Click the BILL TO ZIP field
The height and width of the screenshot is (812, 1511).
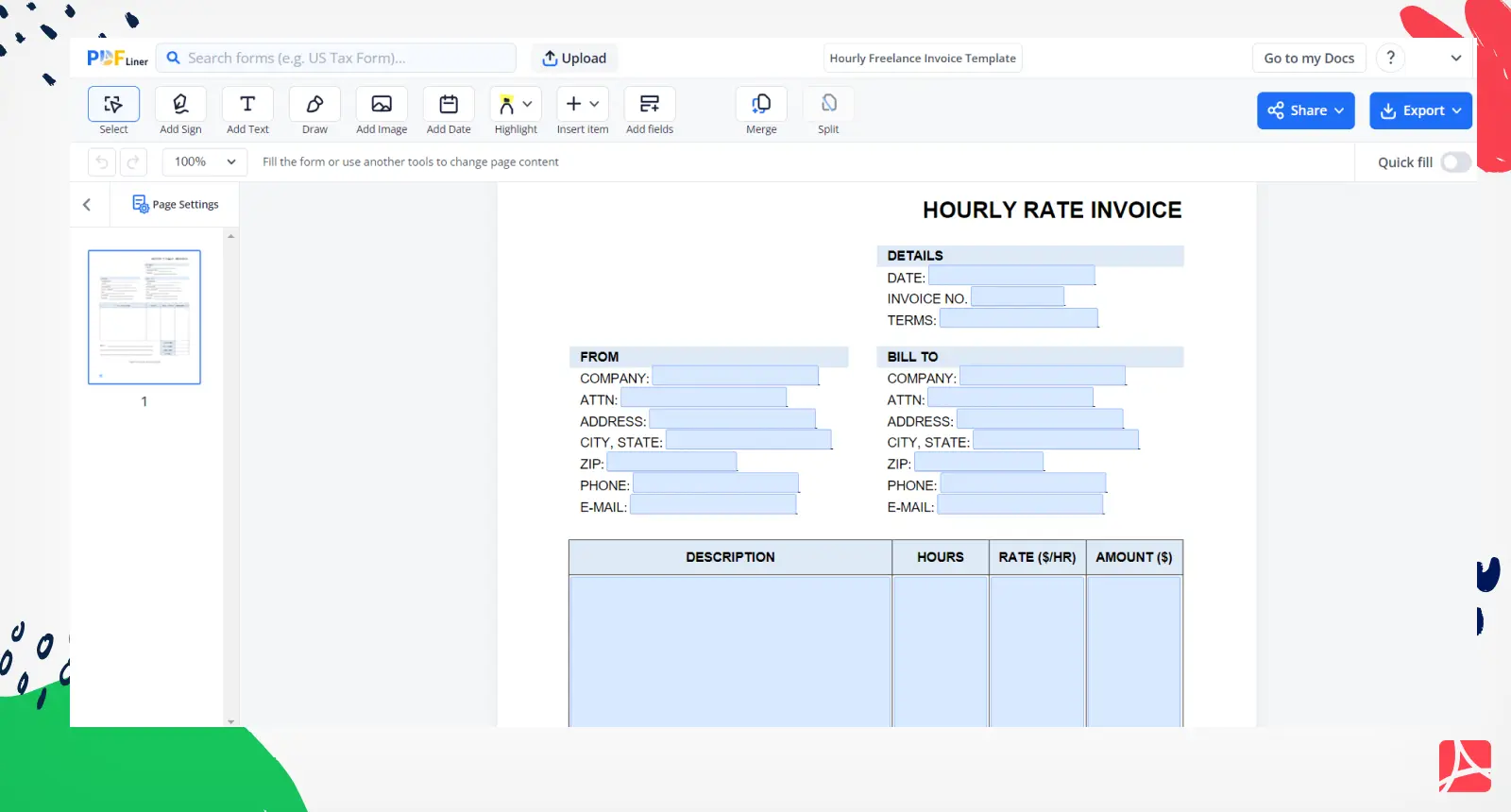click(979, 462)
